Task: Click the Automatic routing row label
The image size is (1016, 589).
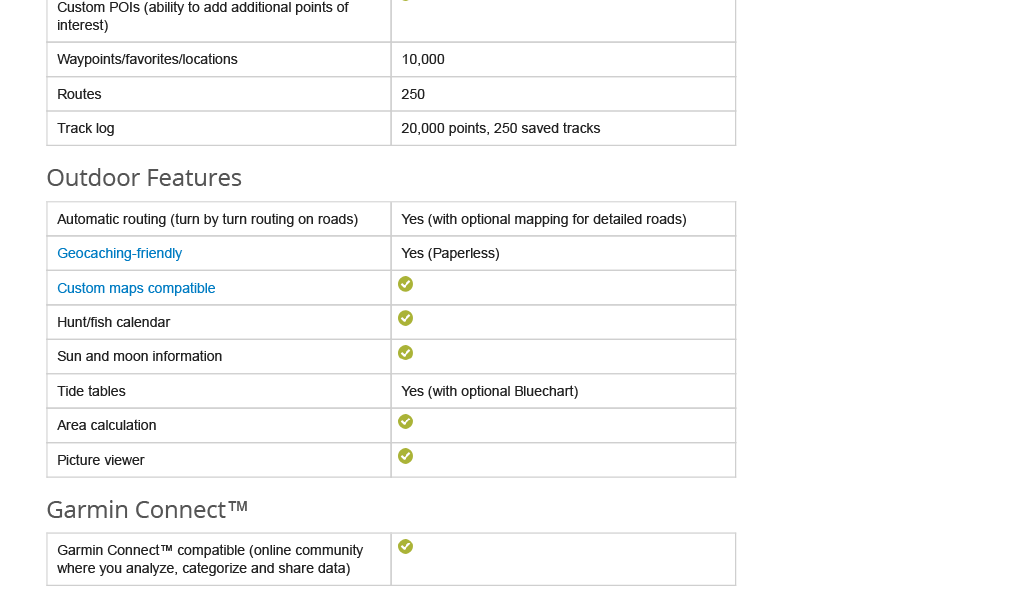Action: (x=207, y=219)
